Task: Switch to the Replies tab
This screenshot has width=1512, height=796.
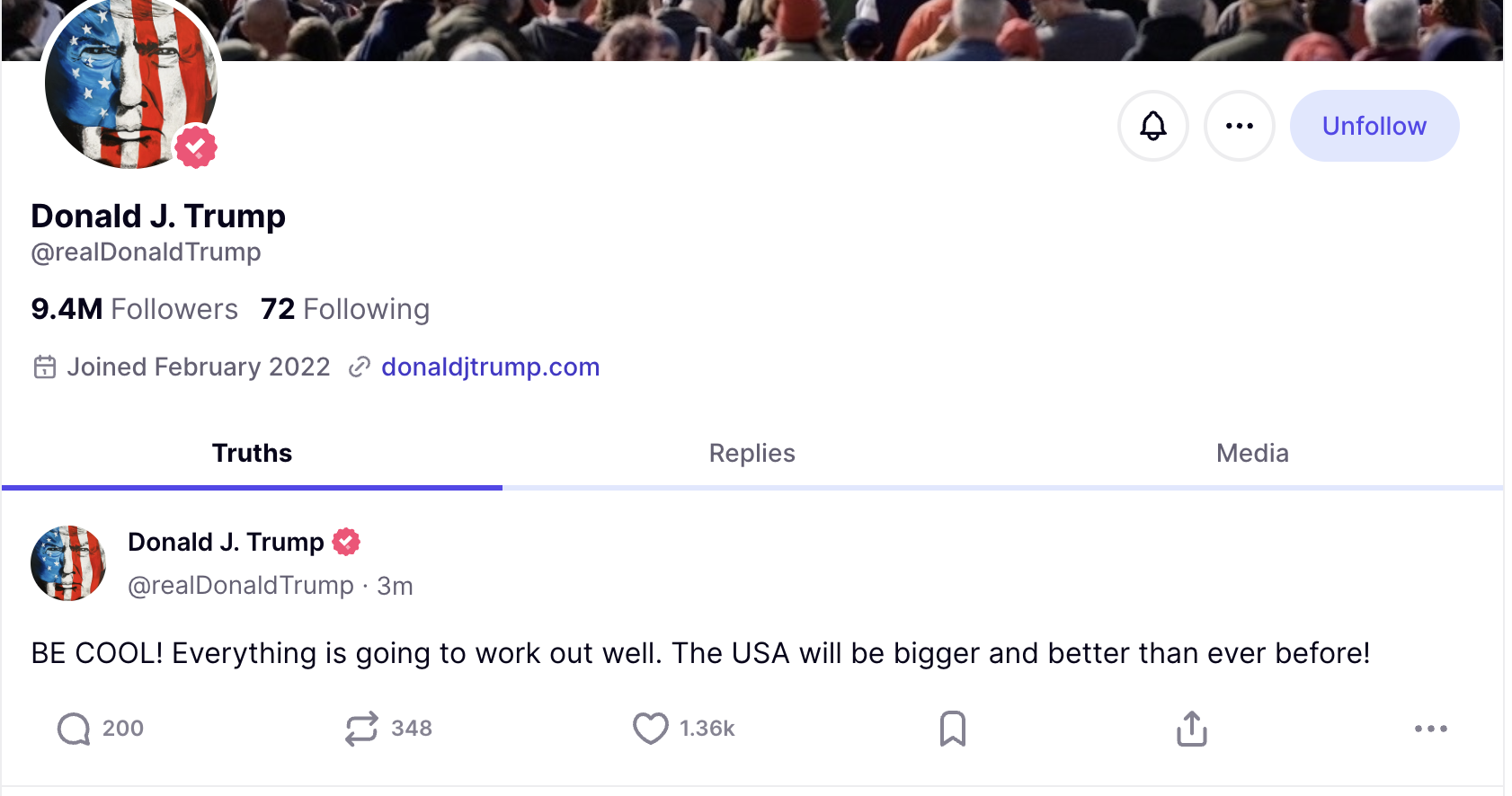Action: coord(752,453)
